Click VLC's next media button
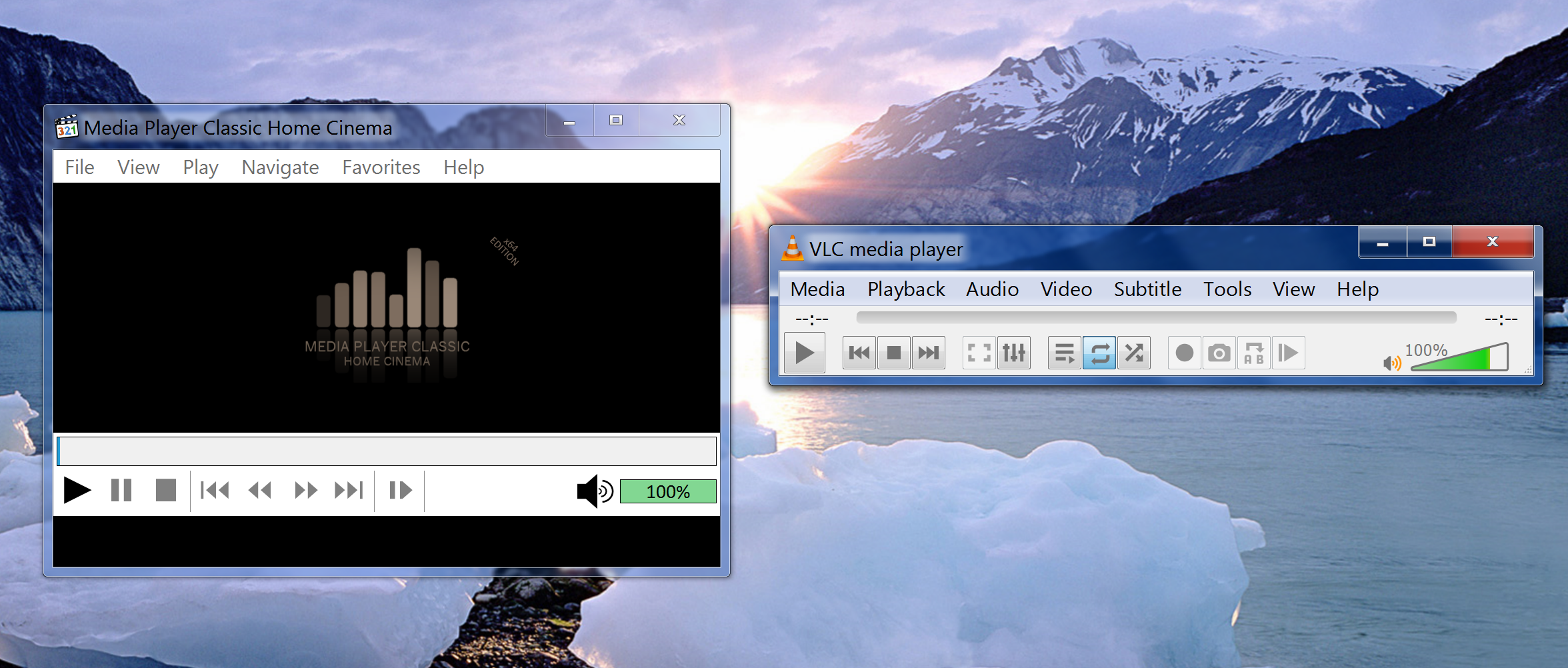The height and width of the screenshot is (668, 1568). [929, 353]
